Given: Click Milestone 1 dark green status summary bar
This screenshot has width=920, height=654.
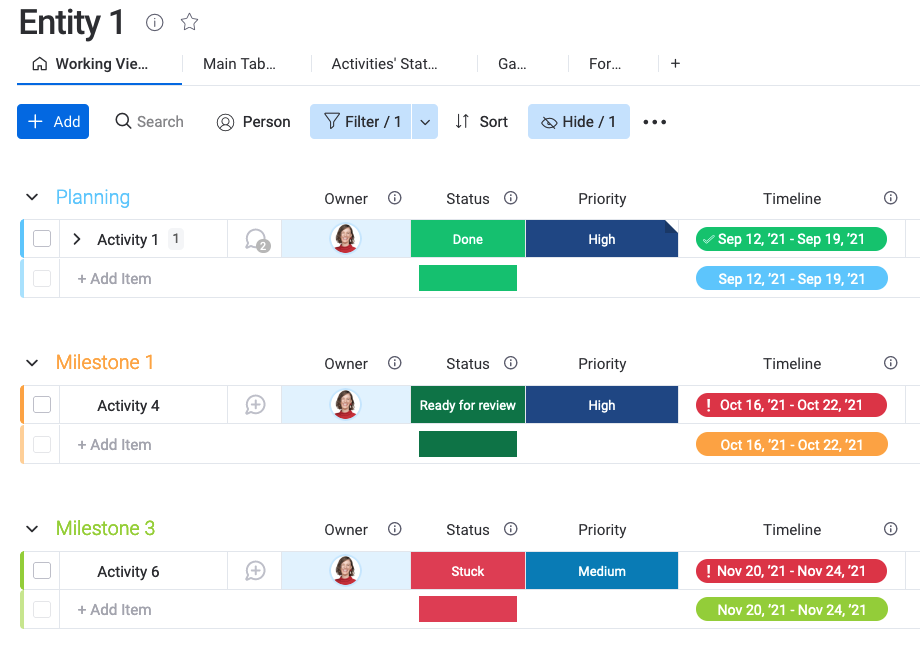Looking at the screenshot, I should tap(468, 444).
